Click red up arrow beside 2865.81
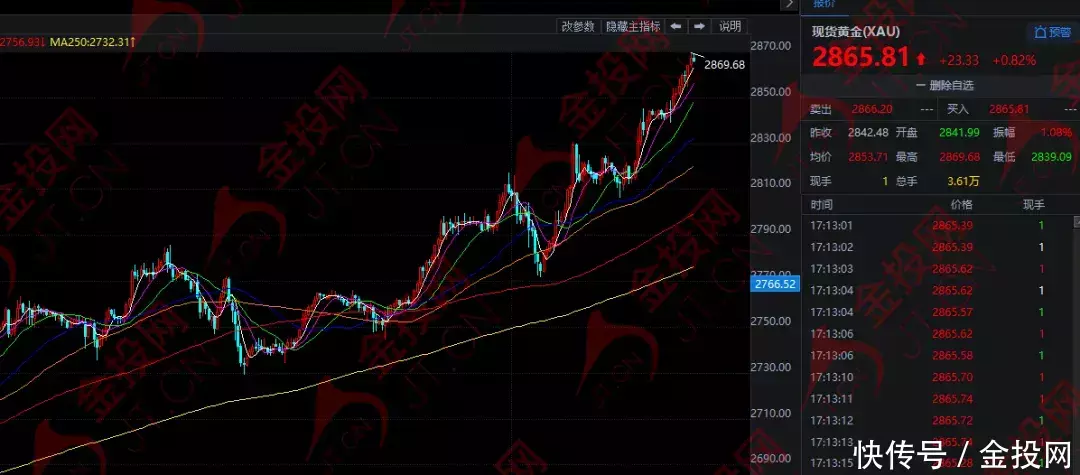This screenshot has height=475, width=1080. point(920,60)
